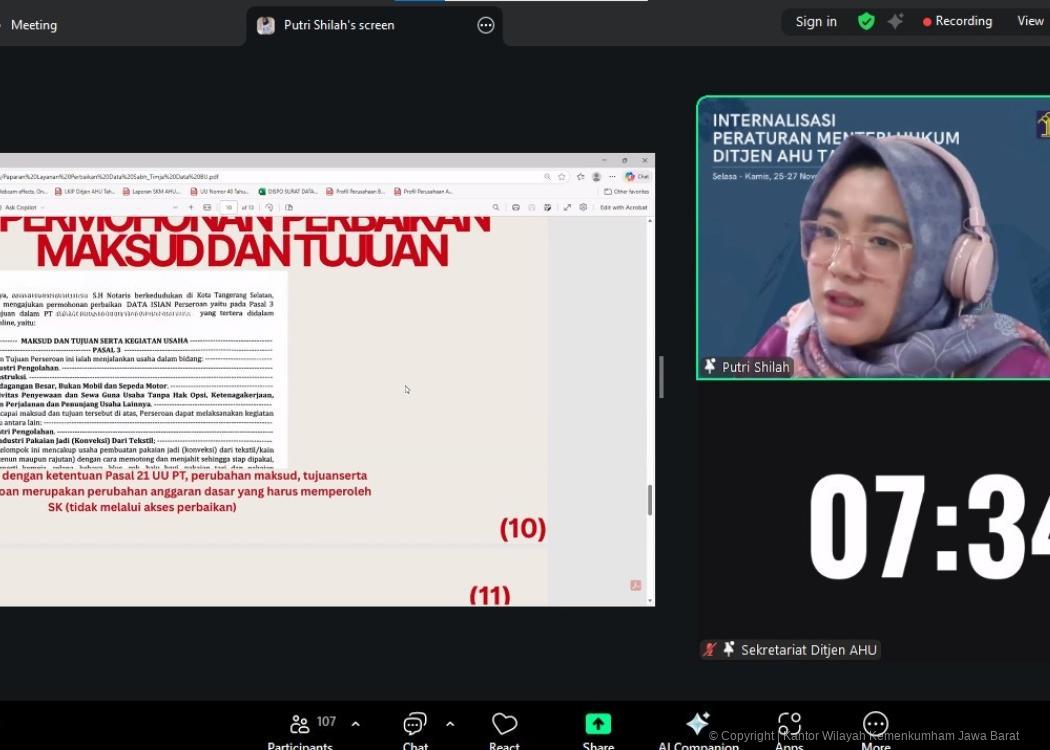The height and width of the screenshot is (750, 1050).
Task: Click the React heart icon
Action: tap(504, 724)
